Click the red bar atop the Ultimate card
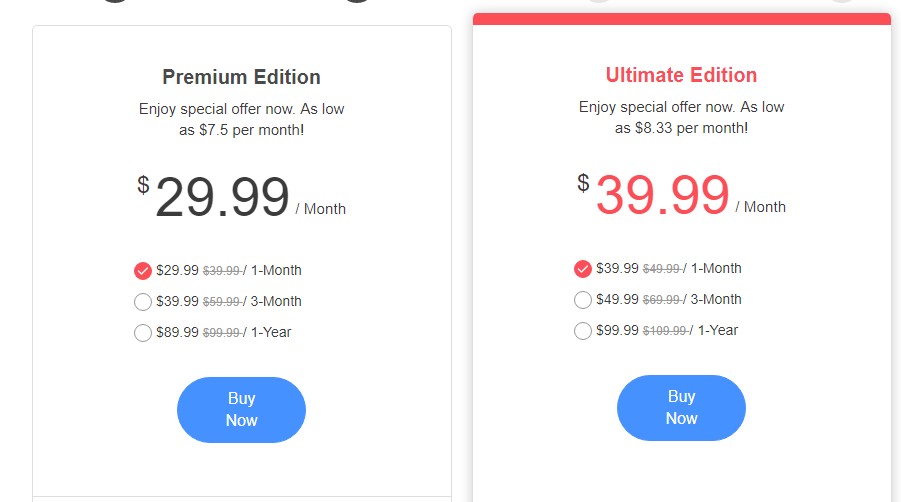The height and width of the screenshot is (502, 901). pos(681,19)
